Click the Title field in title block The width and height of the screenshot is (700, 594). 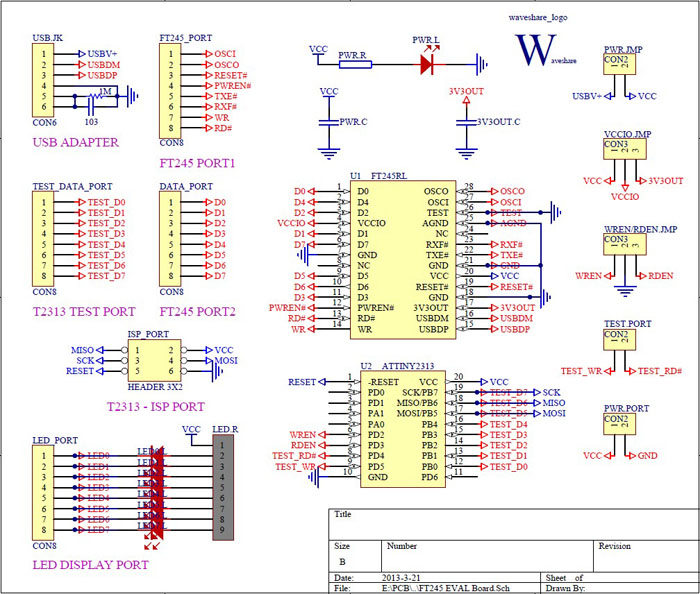(514, 524)
